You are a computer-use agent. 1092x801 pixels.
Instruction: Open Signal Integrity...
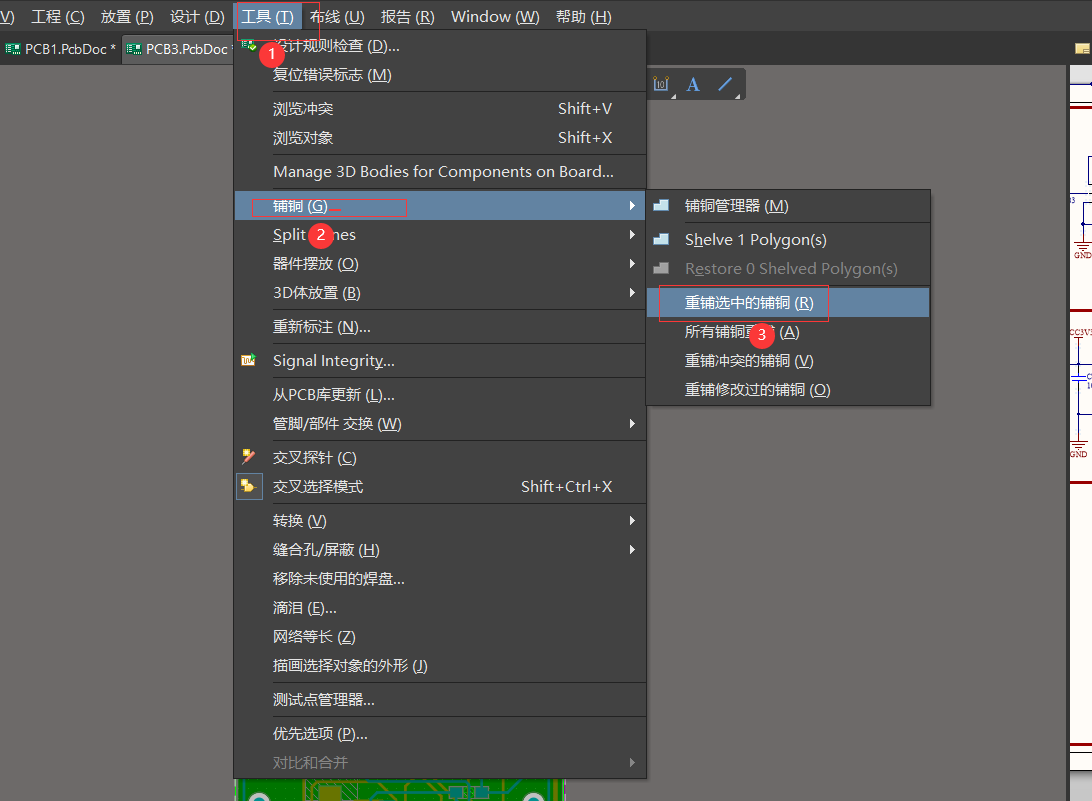(x=440, y=361)
